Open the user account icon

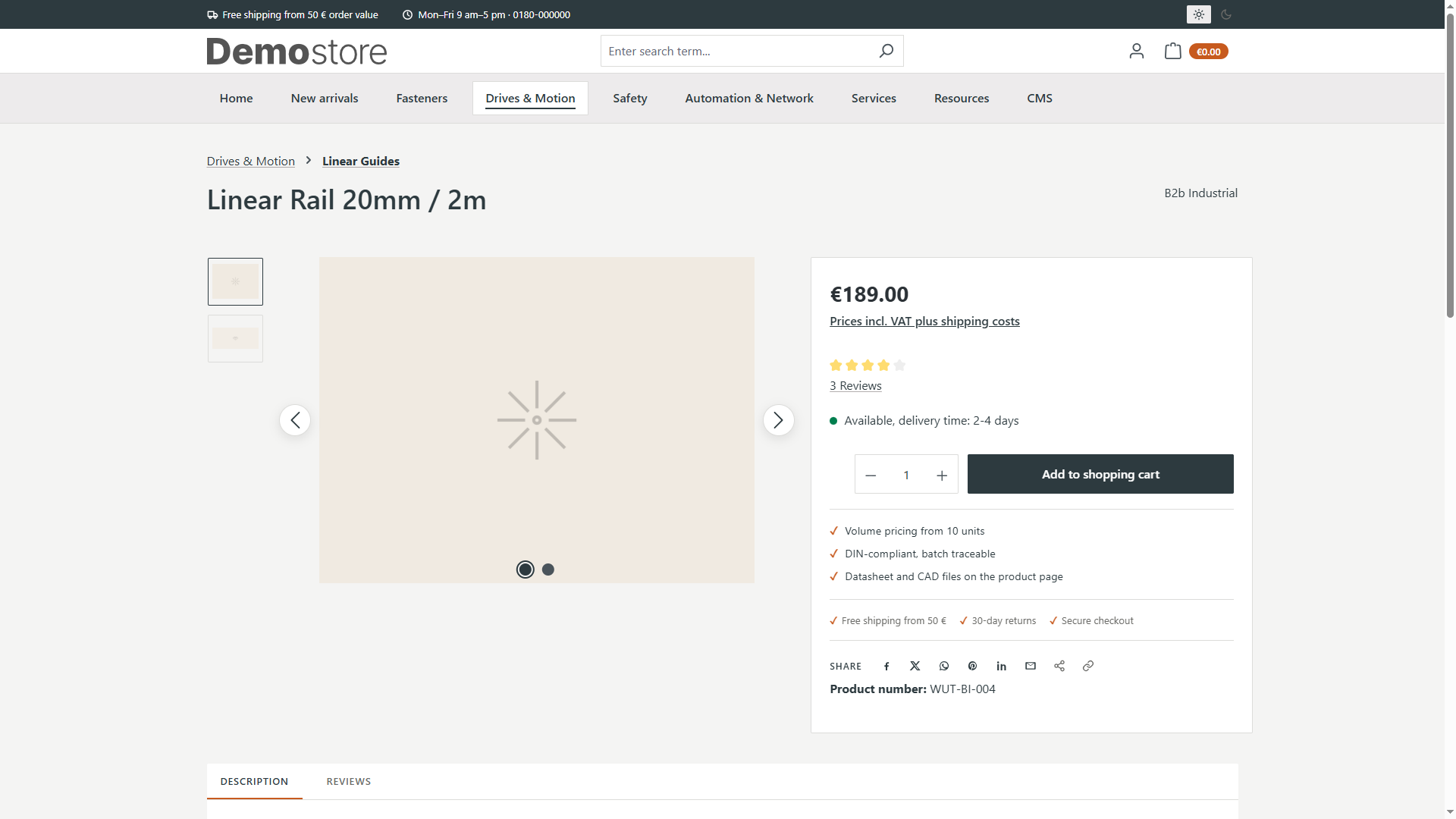click(x=1136, y=51)
